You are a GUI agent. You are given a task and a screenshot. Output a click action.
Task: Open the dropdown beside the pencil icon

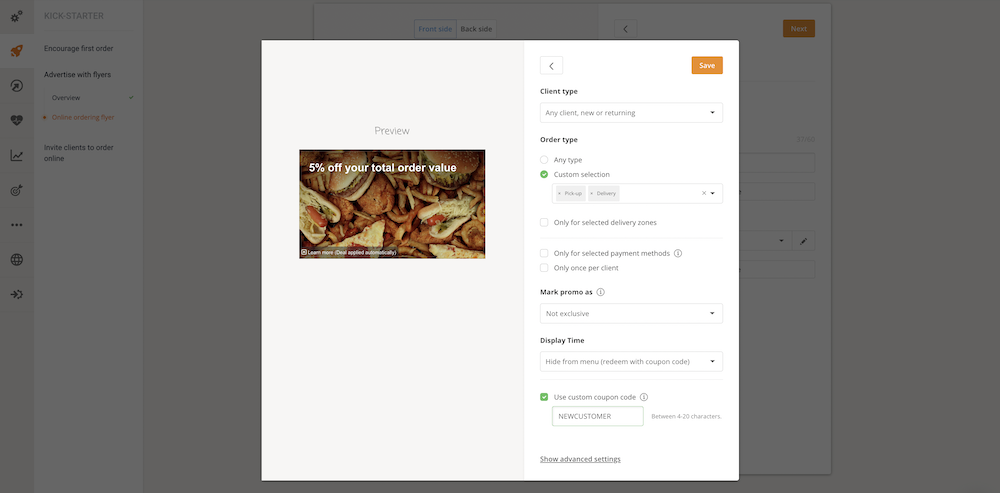pos(782,241)
